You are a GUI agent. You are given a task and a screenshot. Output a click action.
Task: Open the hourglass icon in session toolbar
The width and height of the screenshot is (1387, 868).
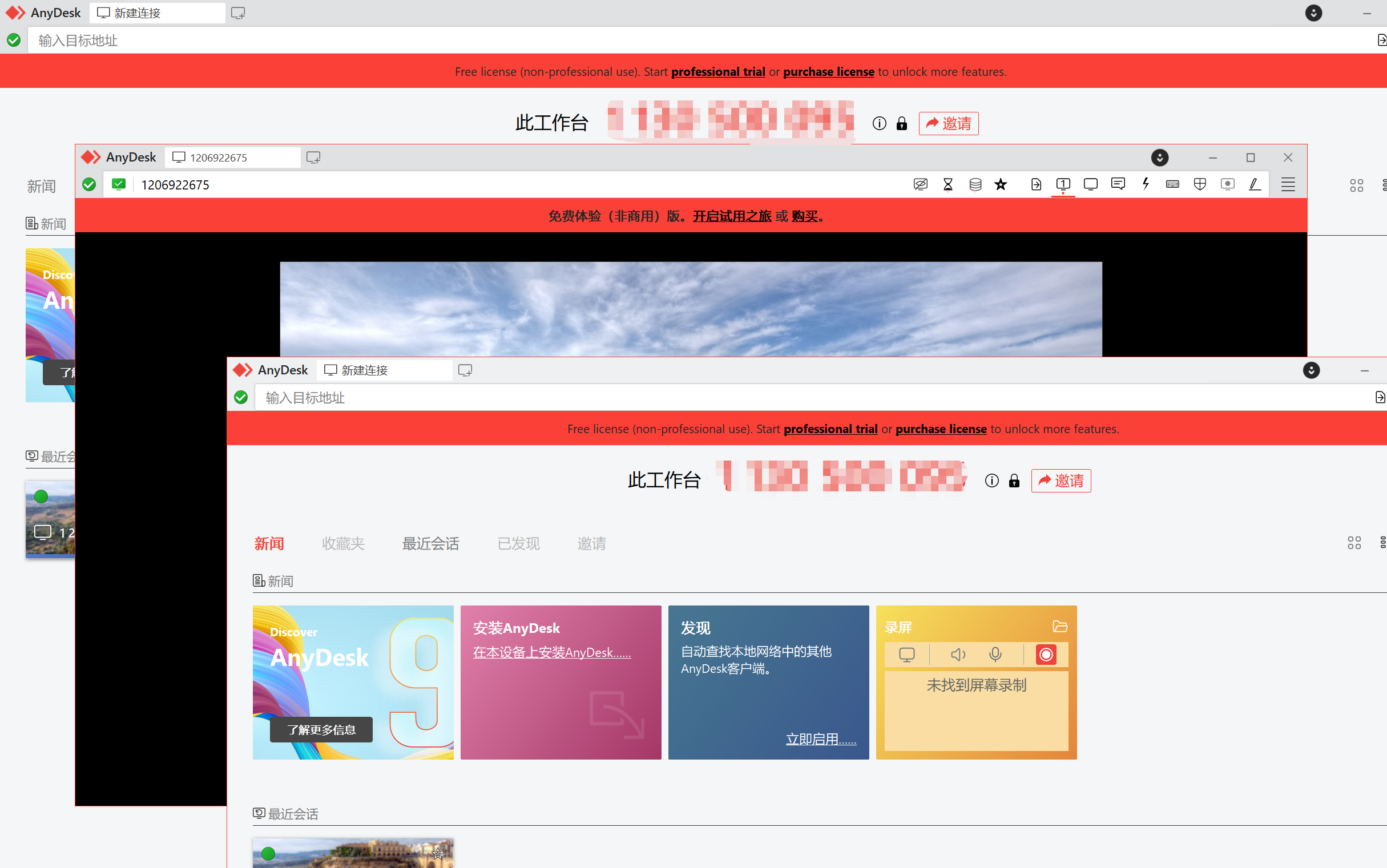(x=948, y=184)
